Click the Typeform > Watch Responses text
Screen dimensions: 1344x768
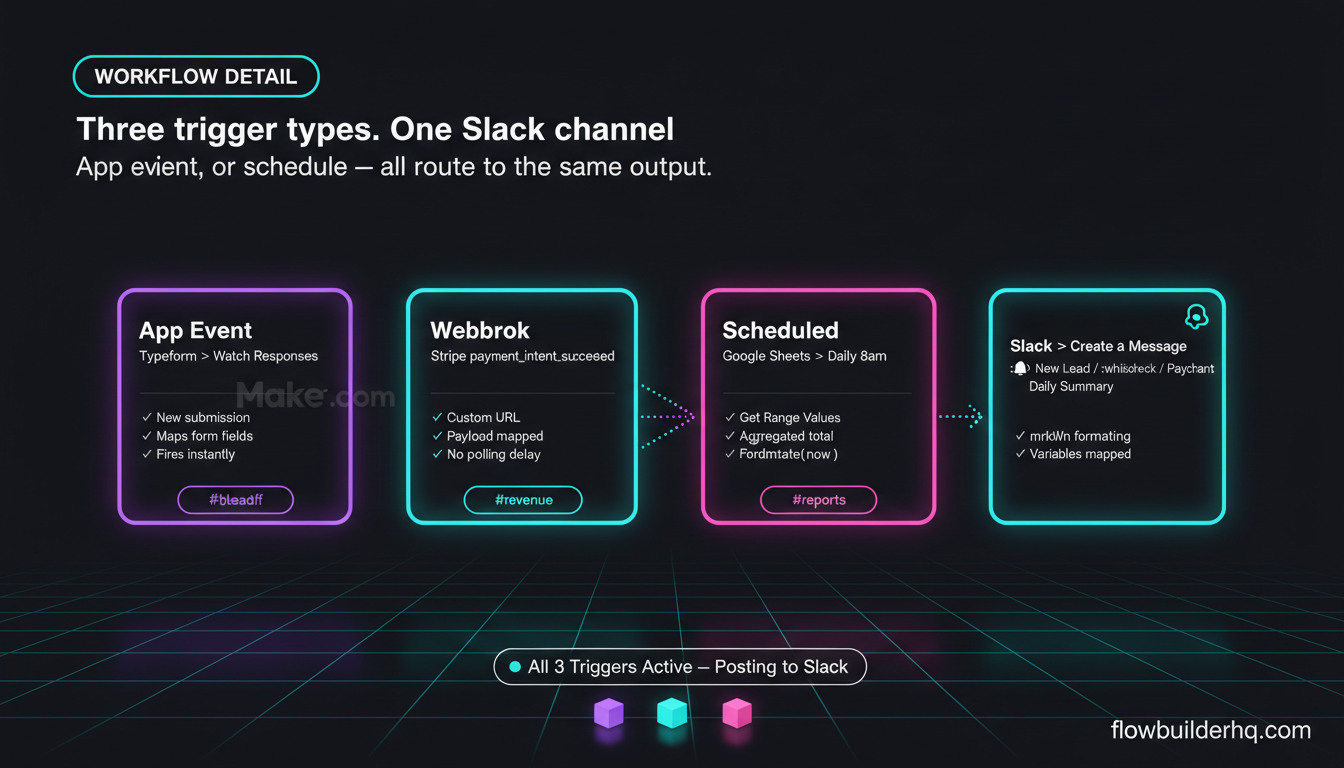(229, 356)
